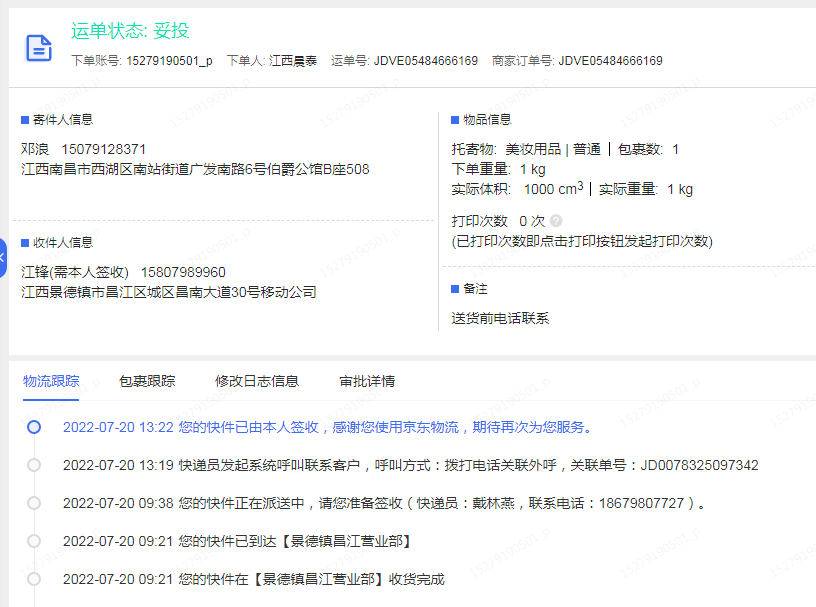Screen dimensions: 816x607
Task: Click the sender address in 南昌市西湖区
Action: 195,169
